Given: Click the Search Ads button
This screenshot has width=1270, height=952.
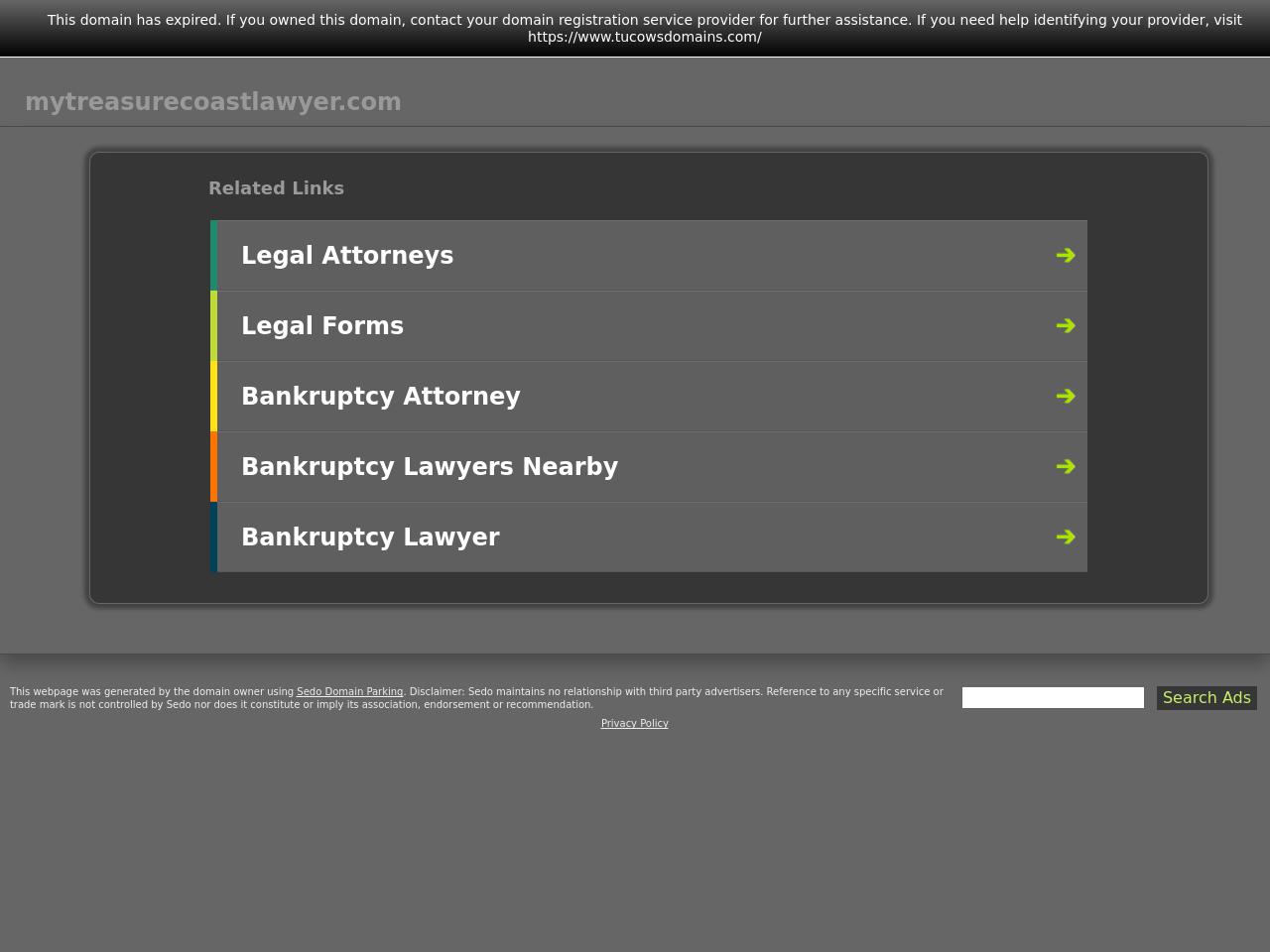Looking at the screenshot, I should (x=1206, y=698).
